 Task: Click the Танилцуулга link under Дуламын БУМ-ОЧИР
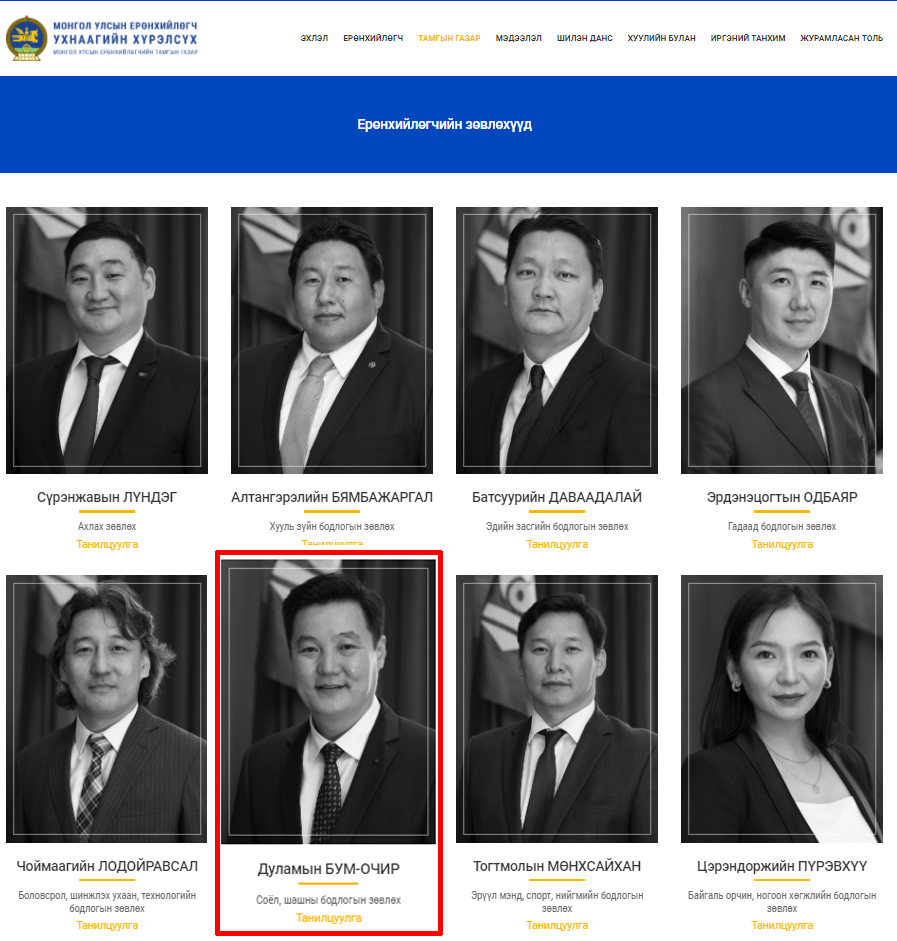point(328,918)
